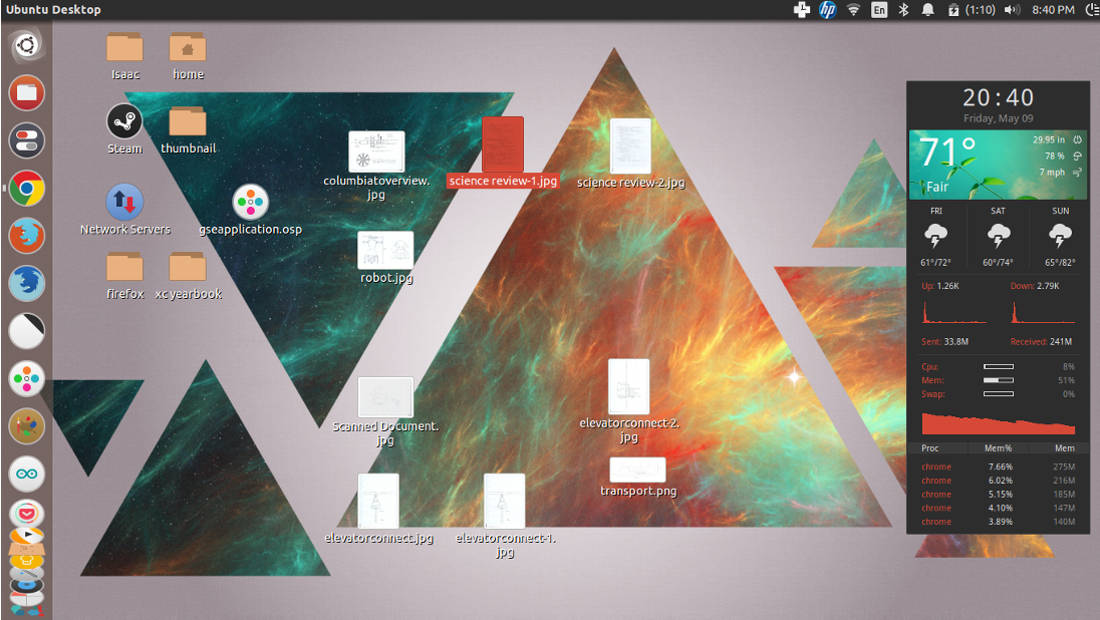
Task: Select gseapplication.osp file on the desktop
Action: [250, 203]
